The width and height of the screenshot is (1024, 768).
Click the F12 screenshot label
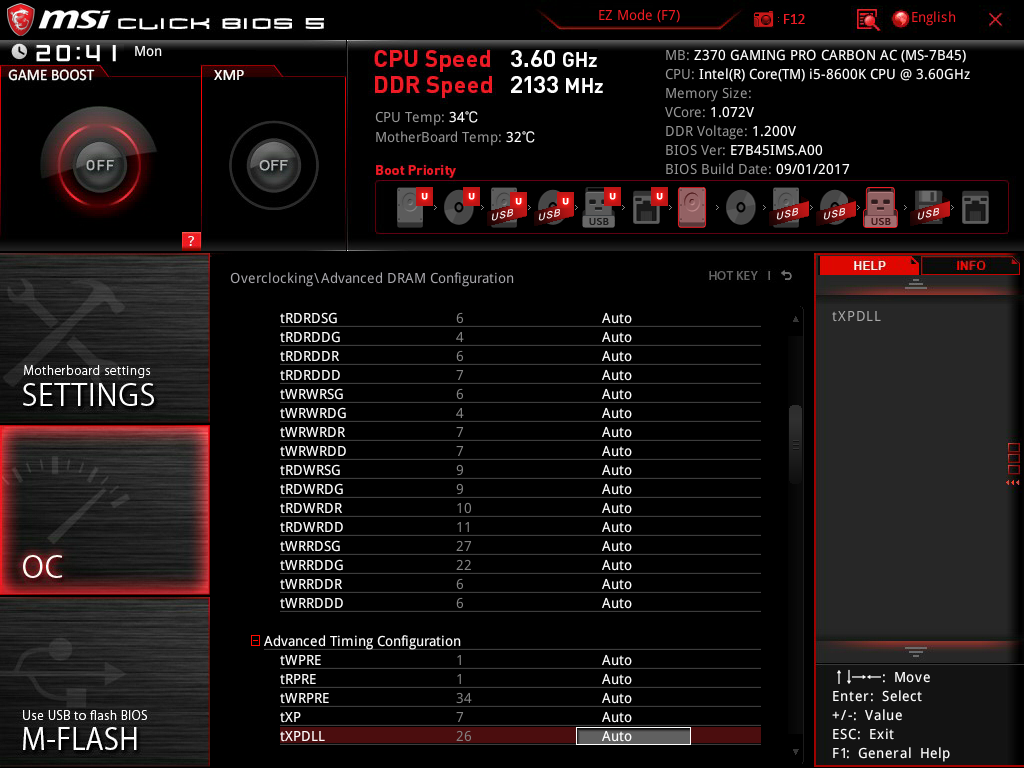(793, 20)
